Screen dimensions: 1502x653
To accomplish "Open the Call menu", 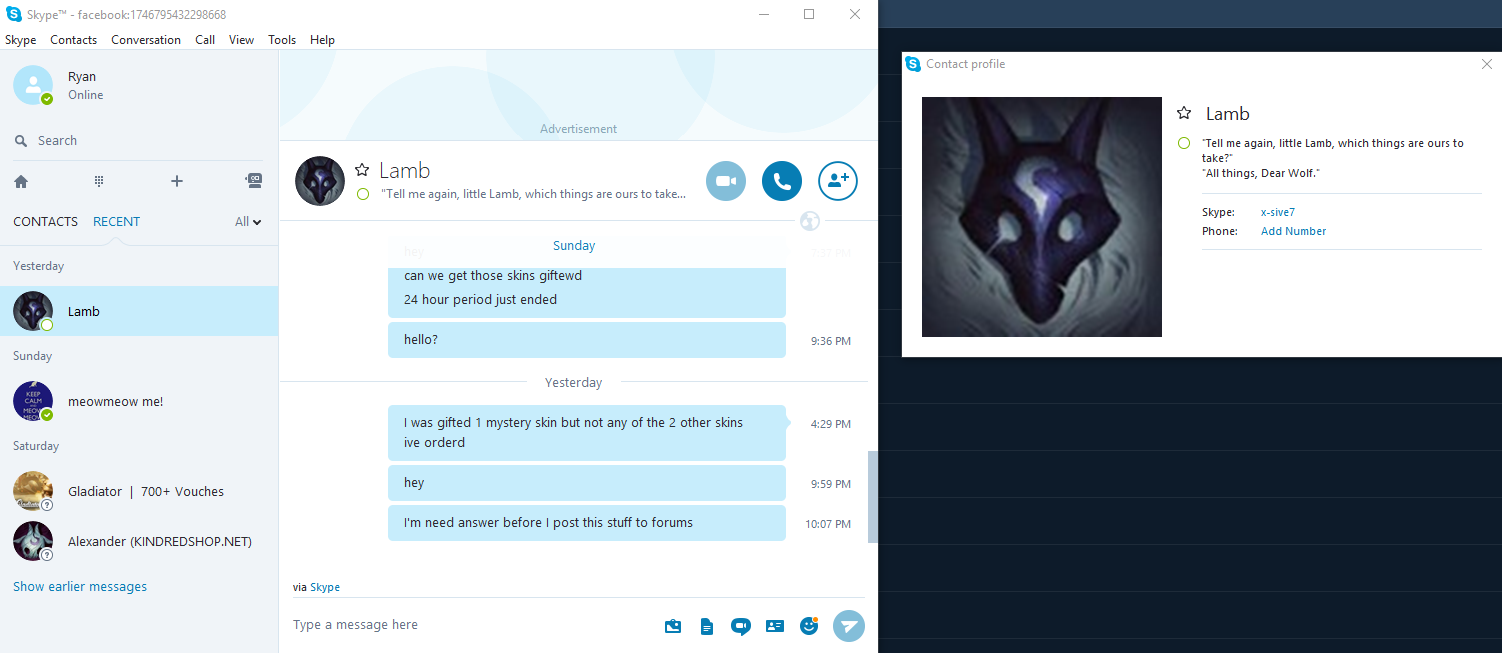I will tap(205, 40).
